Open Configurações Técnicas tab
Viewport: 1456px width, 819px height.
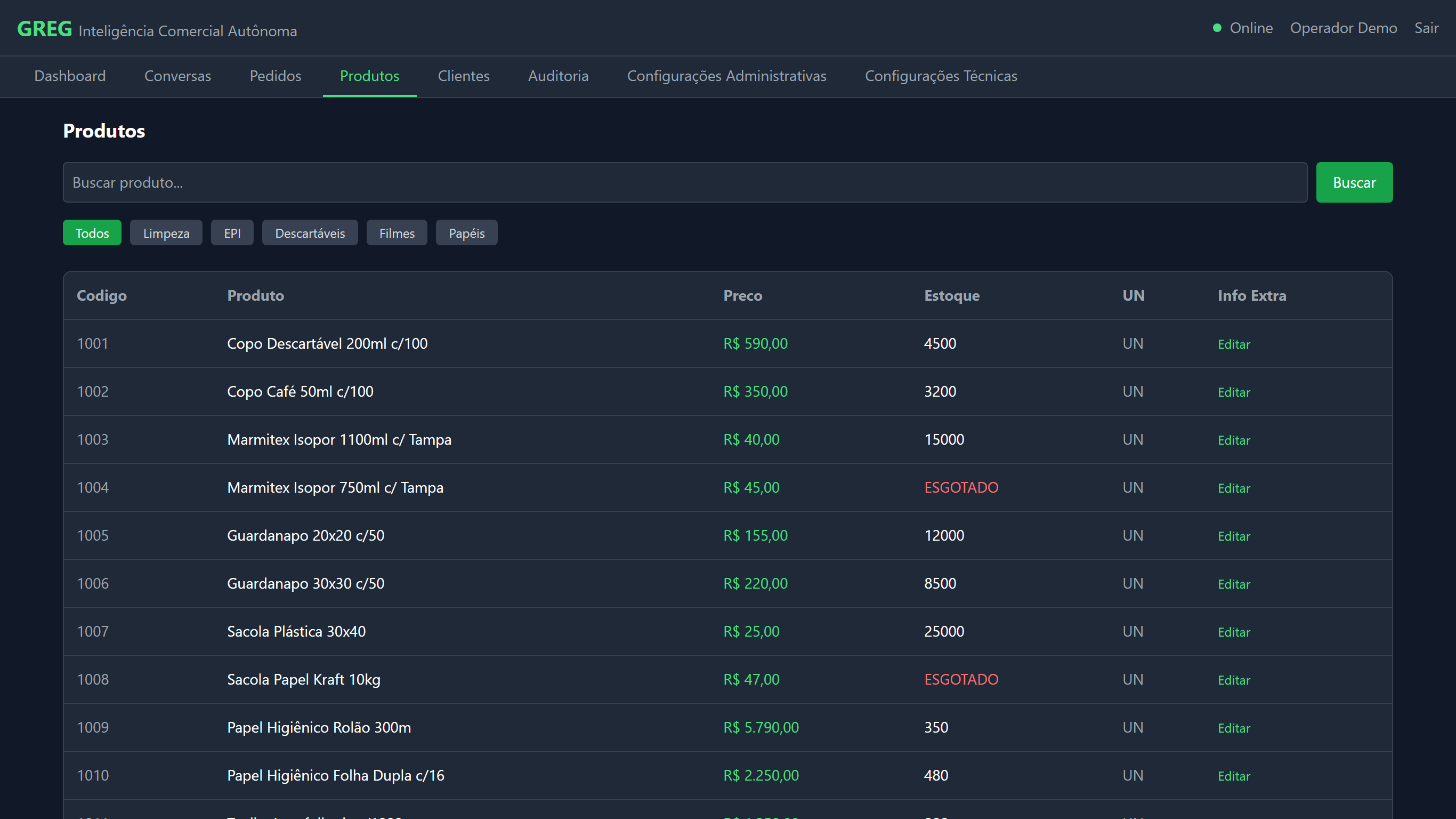[x=941, y=76]
